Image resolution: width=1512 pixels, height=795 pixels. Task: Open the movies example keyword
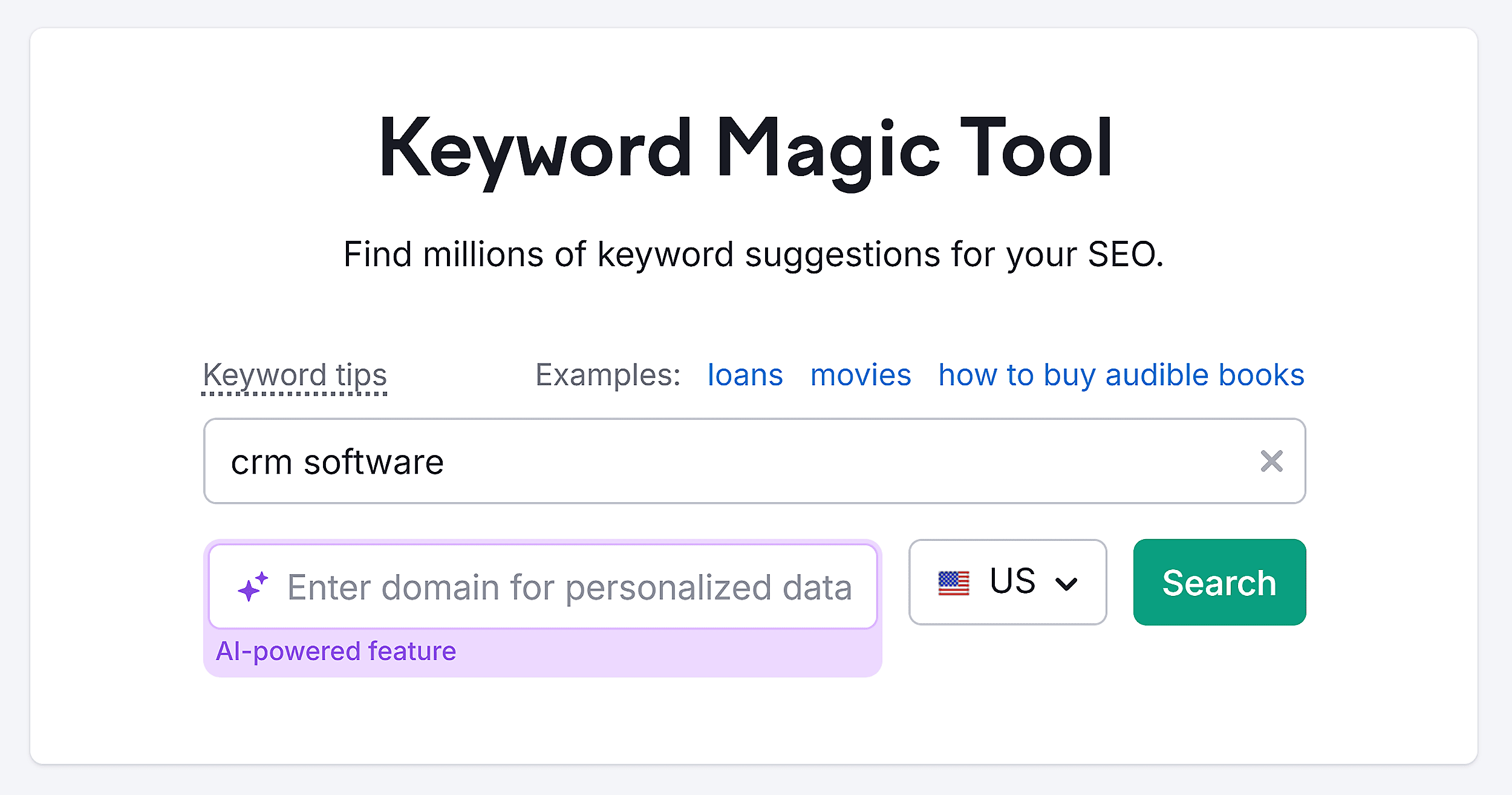point(861,375)
